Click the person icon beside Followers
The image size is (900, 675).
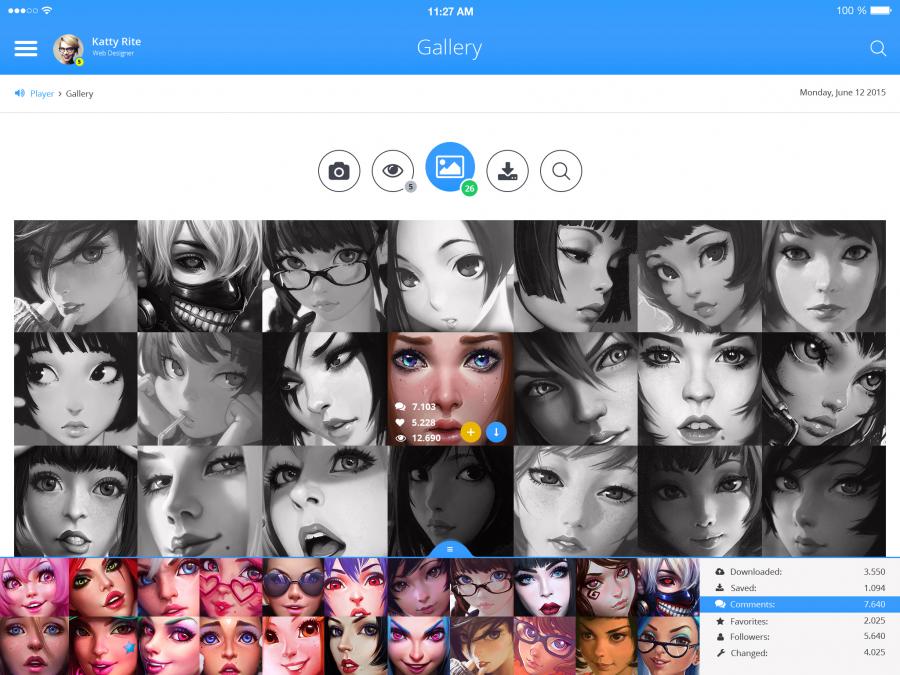pos(720,637)
